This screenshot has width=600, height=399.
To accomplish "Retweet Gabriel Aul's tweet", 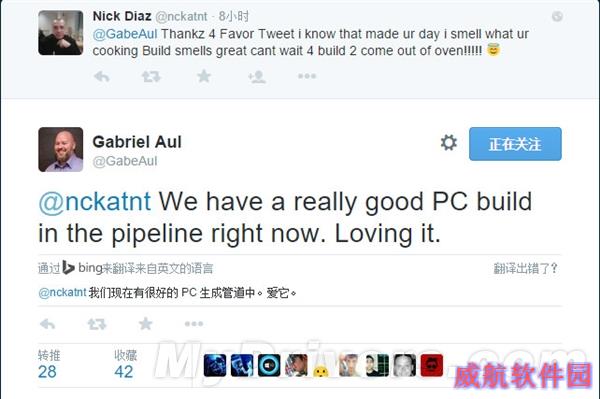I will click(96, 324).
